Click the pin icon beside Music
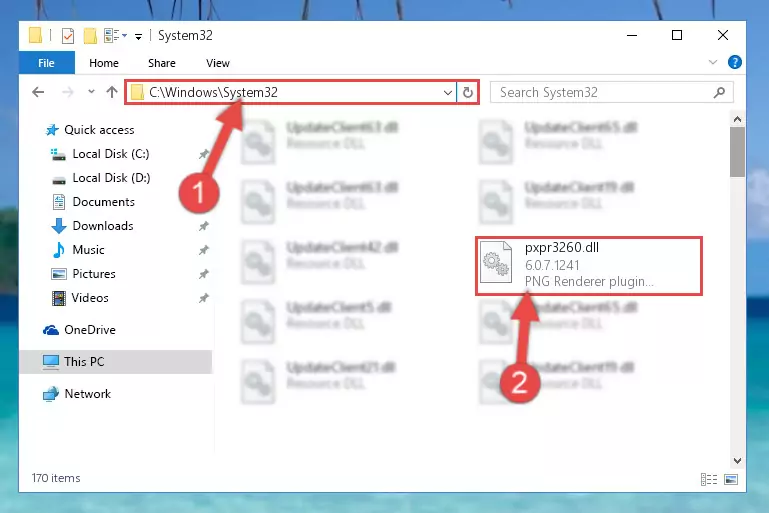This screenshot has height=513, width=769. coord(204,250)
